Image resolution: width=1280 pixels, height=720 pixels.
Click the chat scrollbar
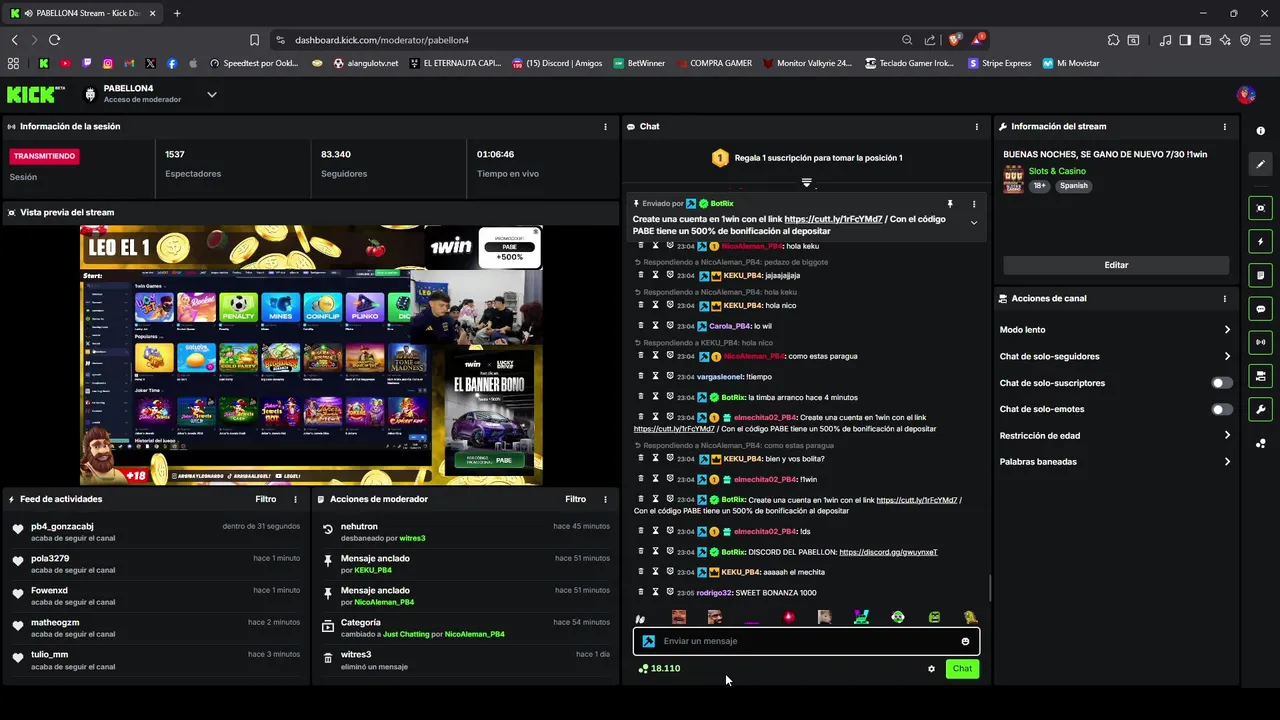tap(991, 588)
